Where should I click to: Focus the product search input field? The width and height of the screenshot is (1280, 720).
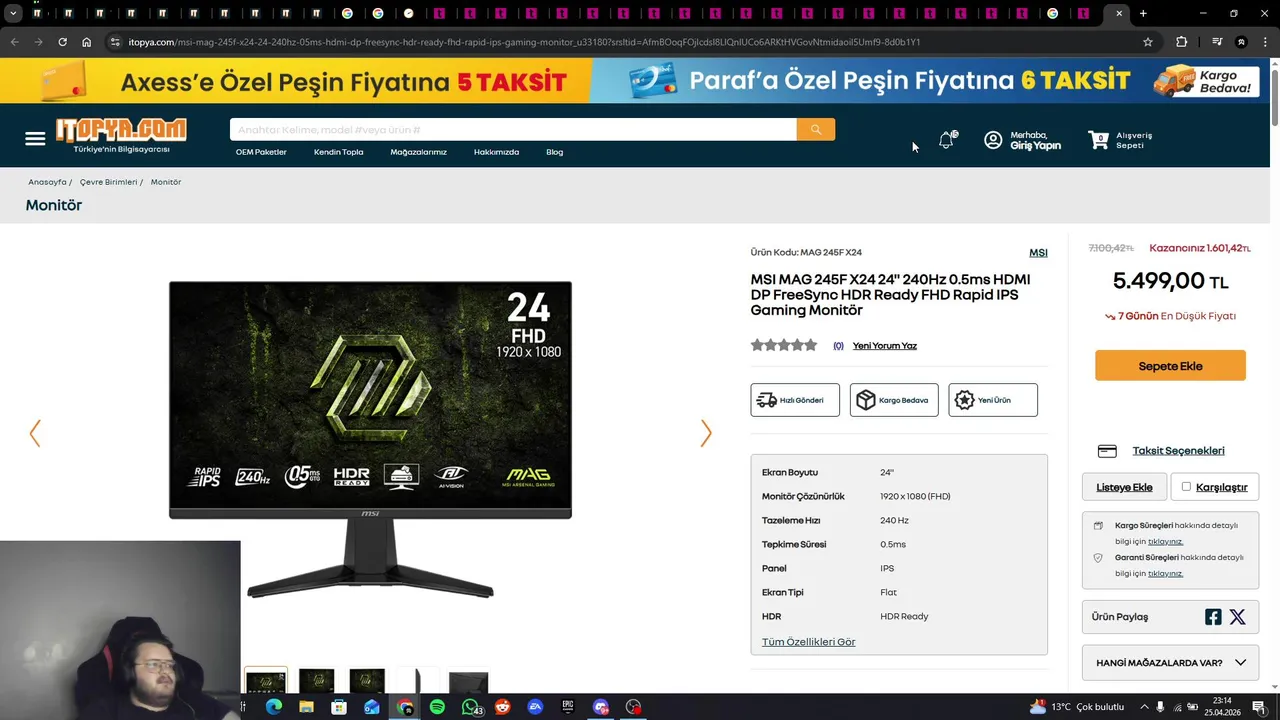pyautogui.click(x=513, y=130)
